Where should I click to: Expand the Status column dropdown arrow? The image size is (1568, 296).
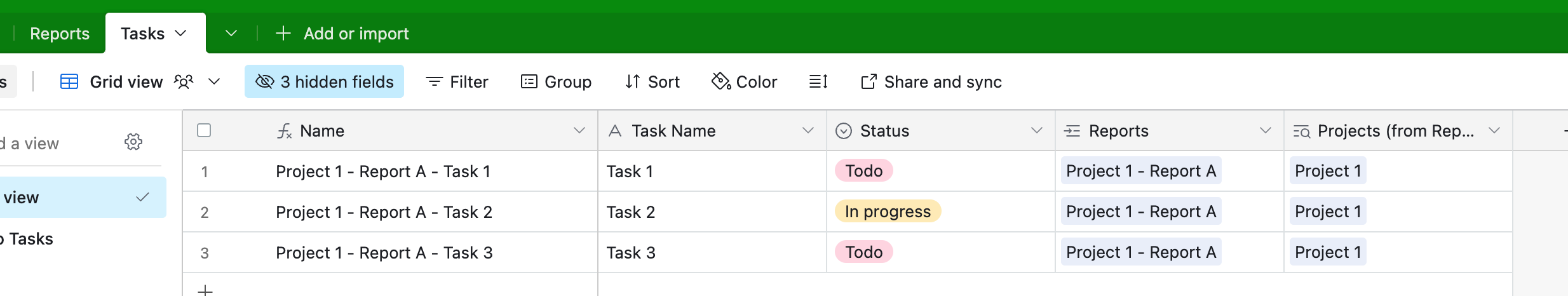click(1037, 130)
